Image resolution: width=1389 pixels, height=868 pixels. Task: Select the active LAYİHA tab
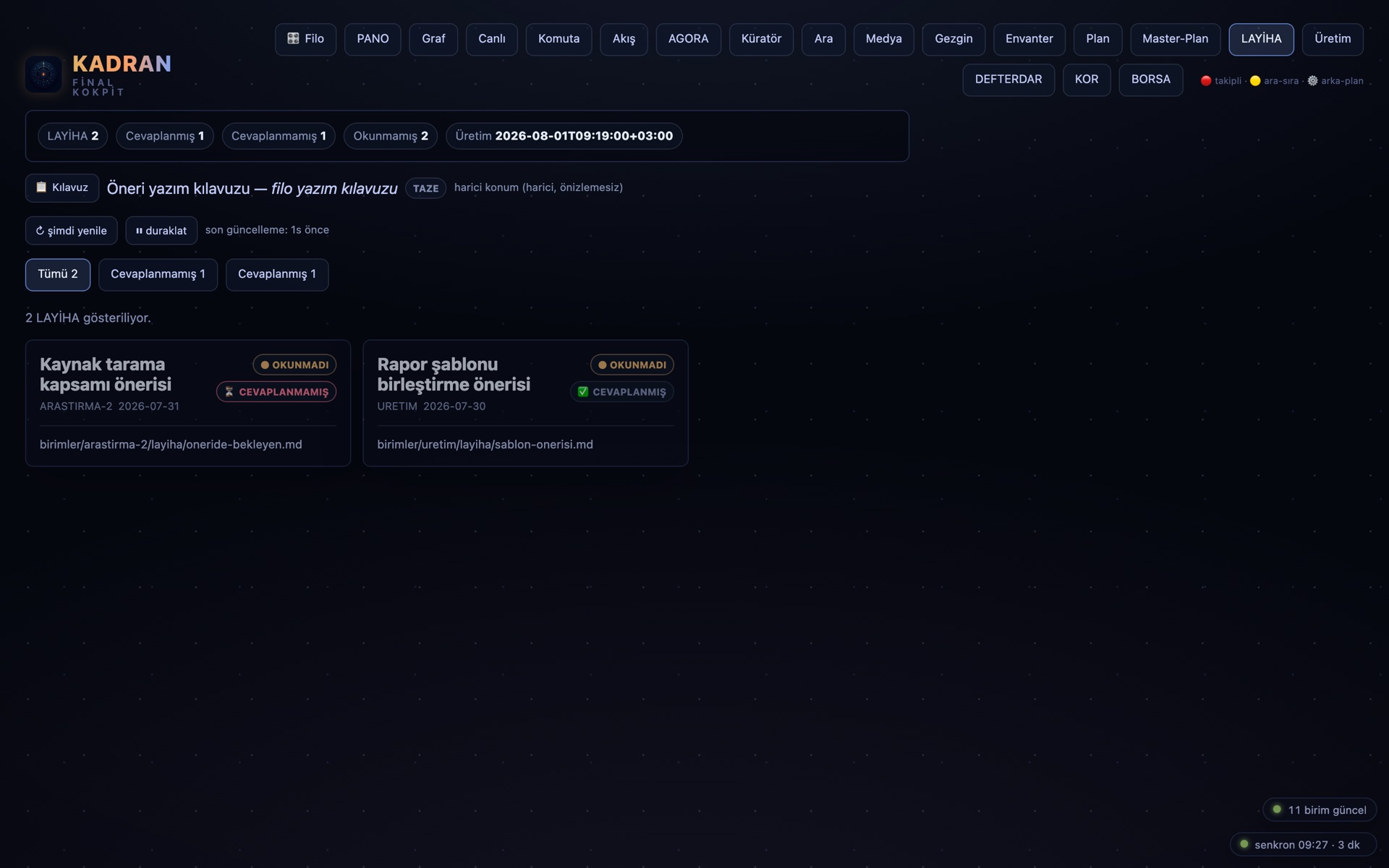tap(1261, 39)
